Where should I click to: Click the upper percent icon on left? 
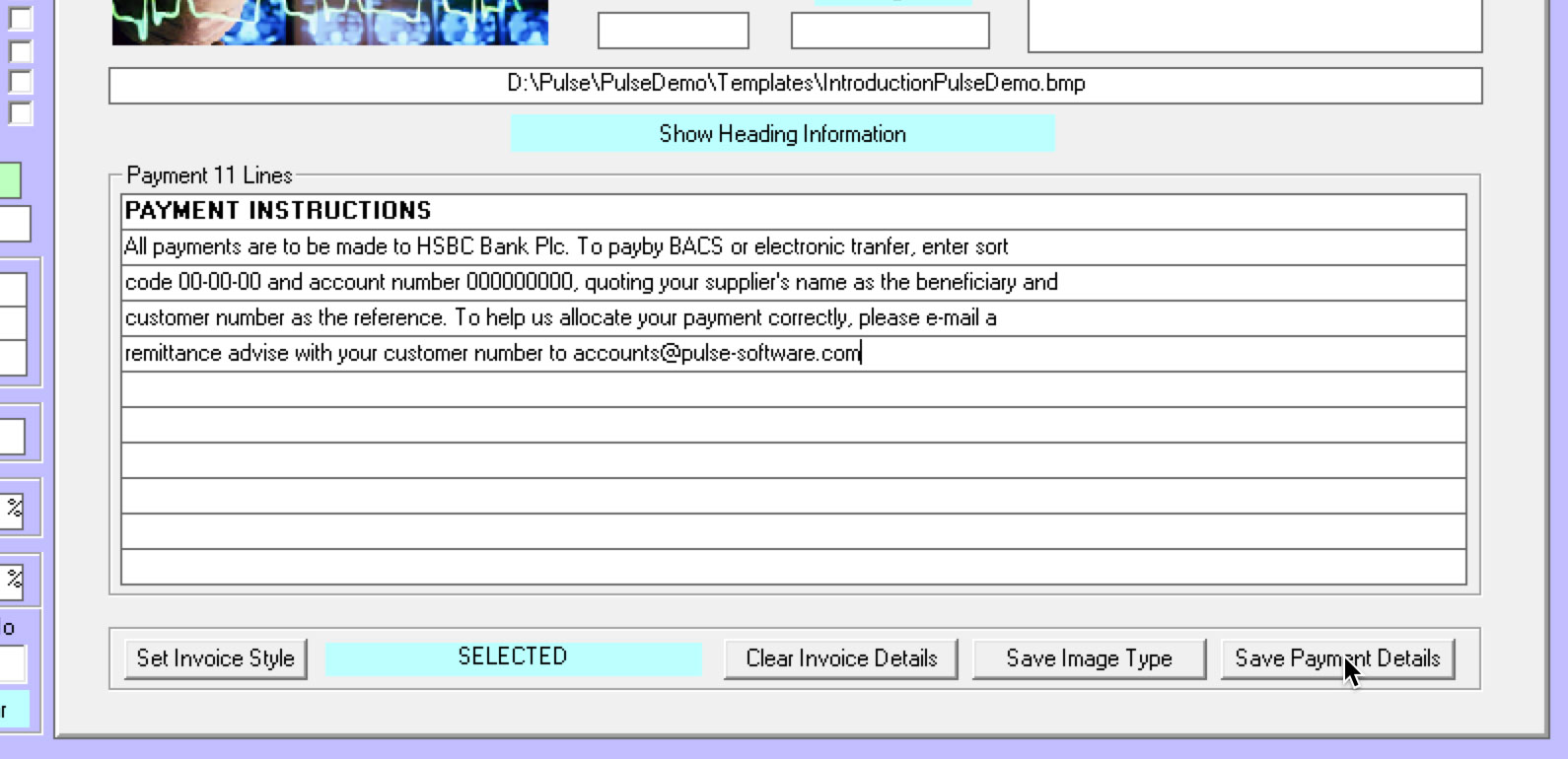(14, 509)
